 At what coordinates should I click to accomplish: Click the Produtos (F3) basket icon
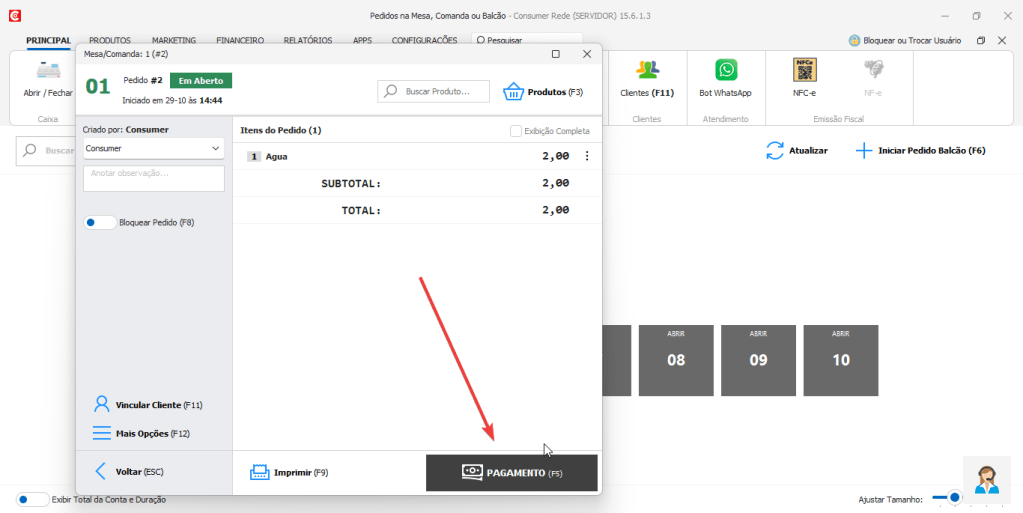coord(514,92)
